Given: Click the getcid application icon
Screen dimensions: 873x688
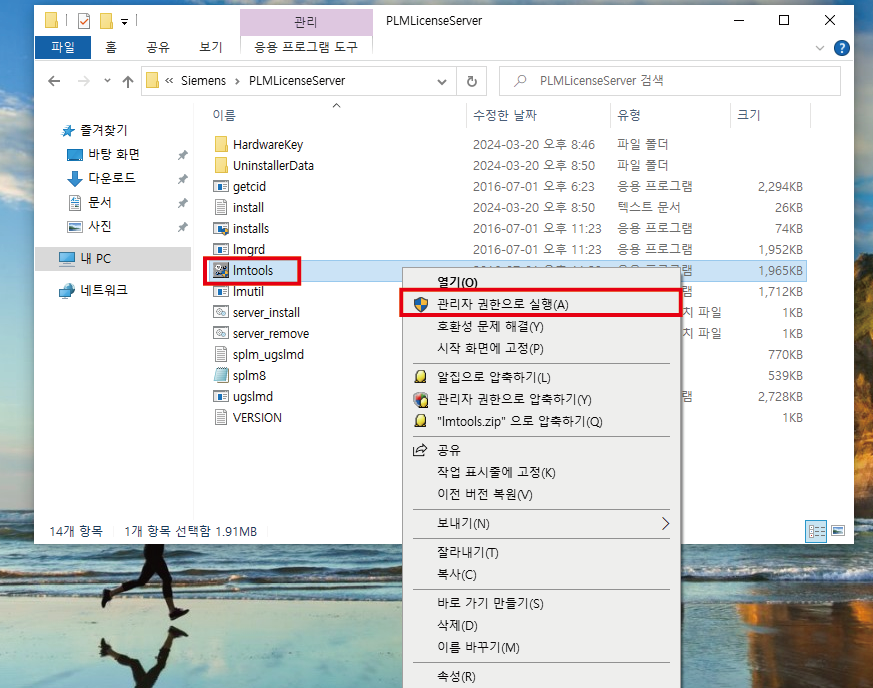Looking at the screenshot, I should 221,186.
